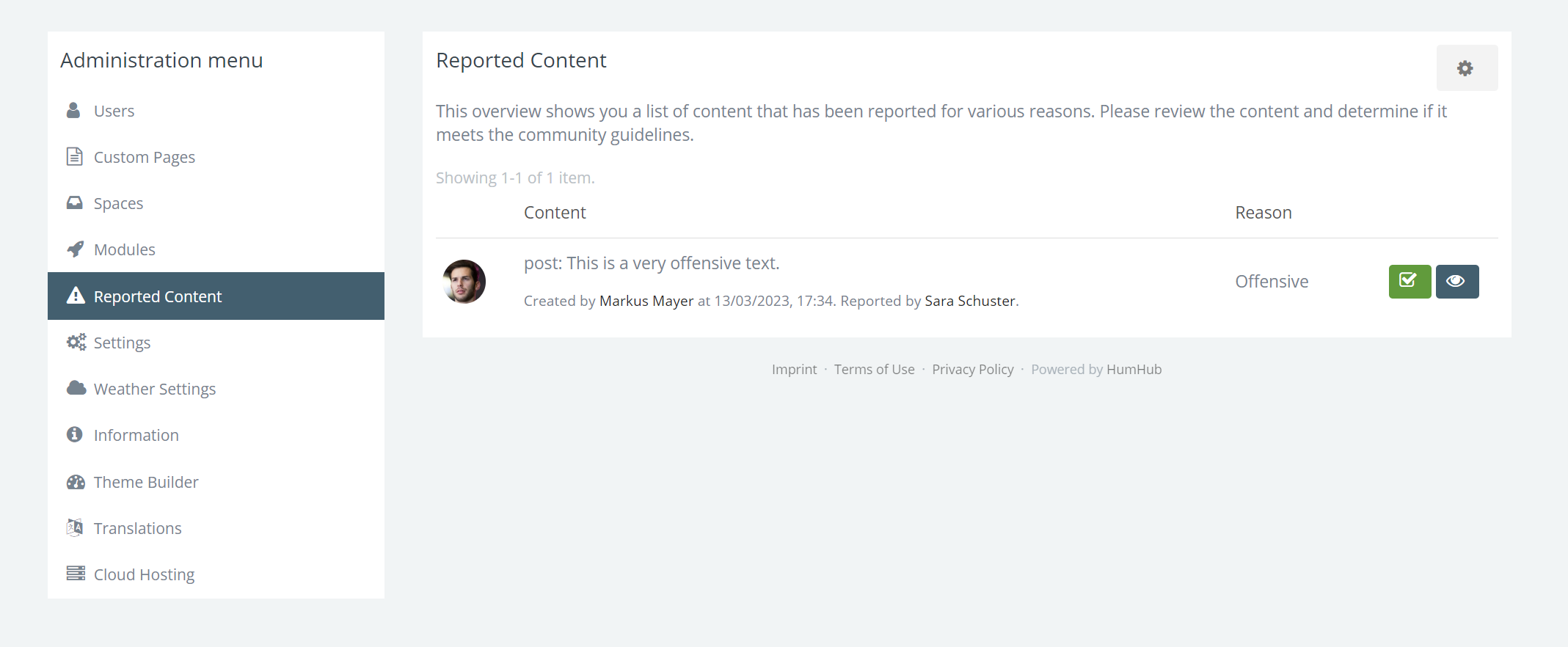Viewport: 1568px width, 647px height.
Task: Open the Settings menu entry
Action: pos(122,343)
